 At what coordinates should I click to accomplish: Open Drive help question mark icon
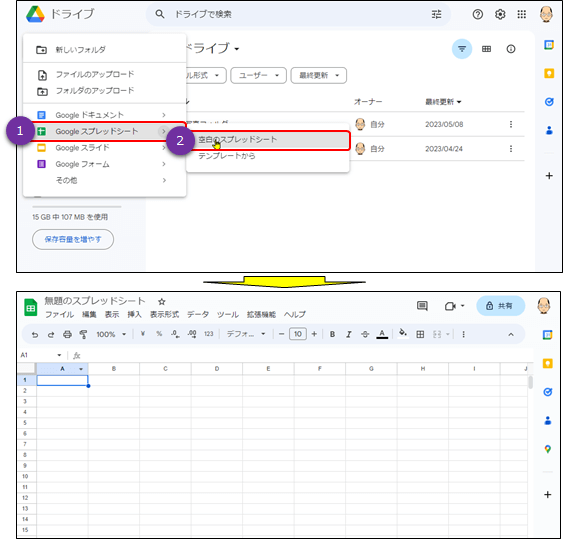(478, 14)
